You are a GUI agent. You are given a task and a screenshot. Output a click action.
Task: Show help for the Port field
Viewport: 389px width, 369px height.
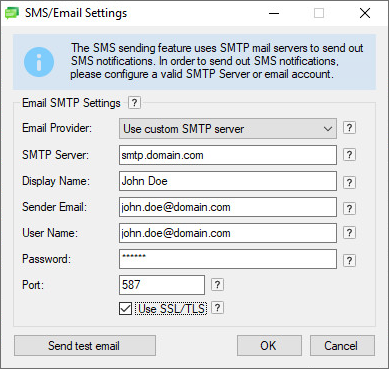point(217,285)
